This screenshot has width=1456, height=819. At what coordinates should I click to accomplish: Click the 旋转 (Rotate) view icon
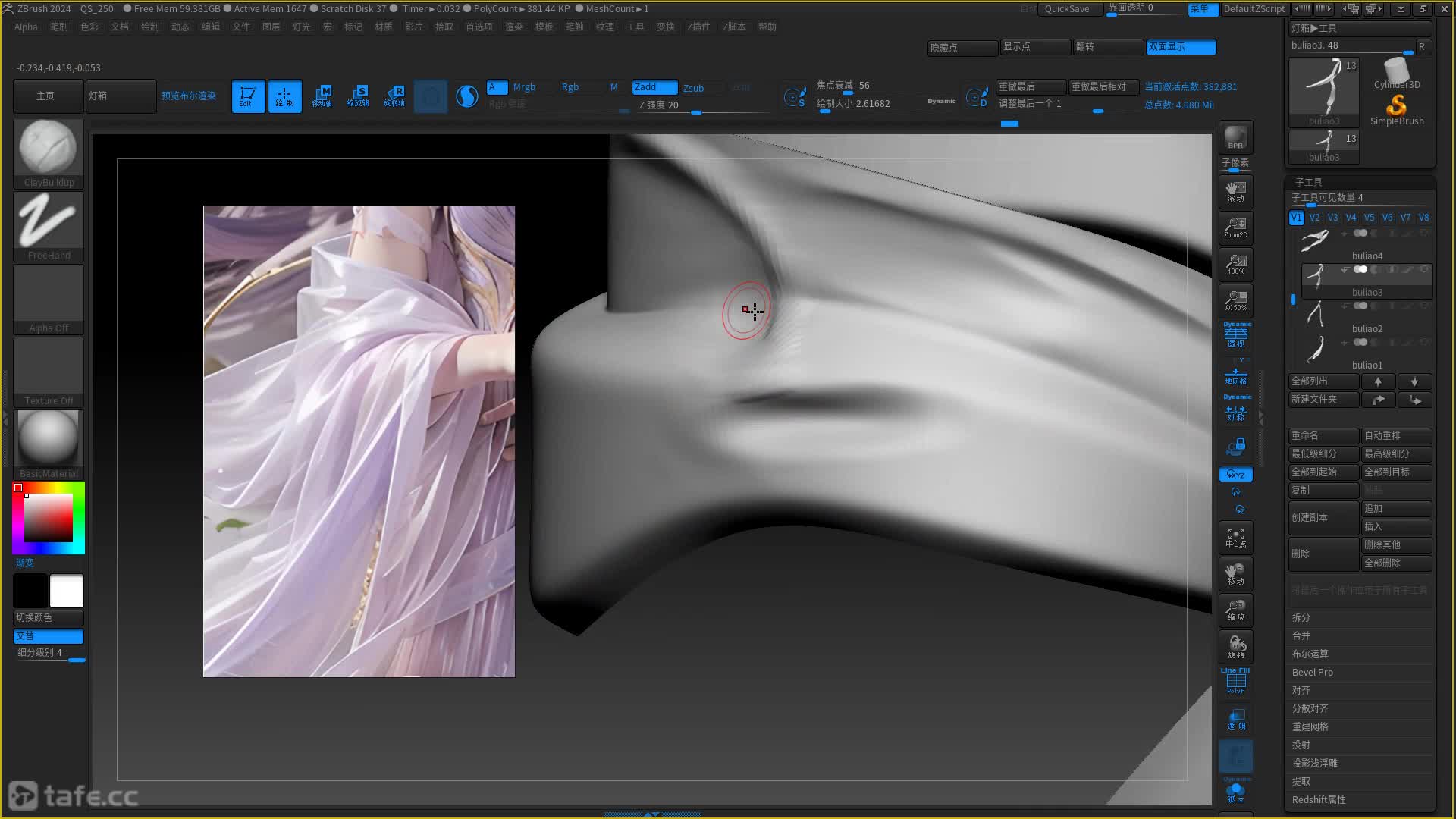pos(1235,647)
